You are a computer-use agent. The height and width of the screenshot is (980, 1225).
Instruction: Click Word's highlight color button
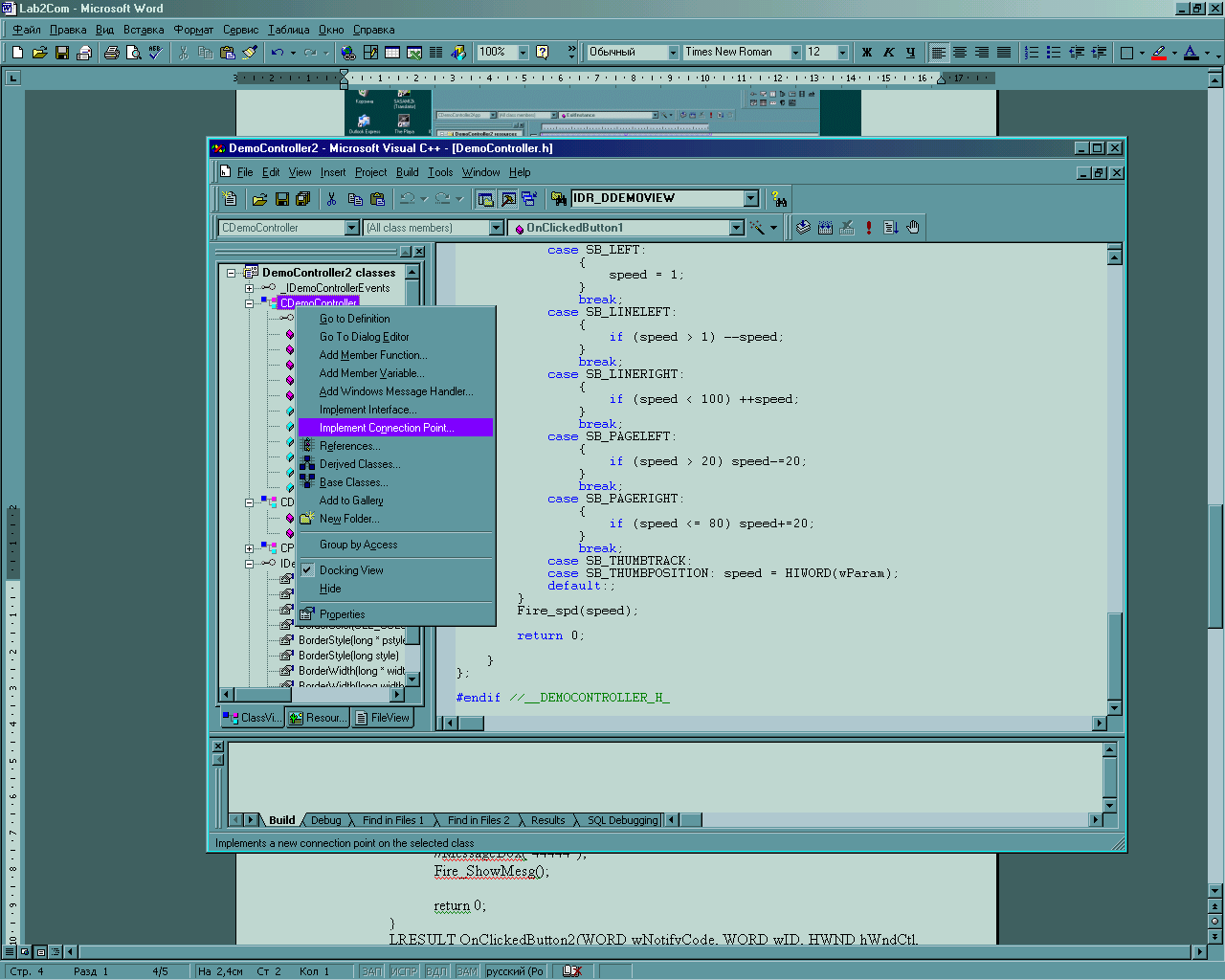(1159, 53)
